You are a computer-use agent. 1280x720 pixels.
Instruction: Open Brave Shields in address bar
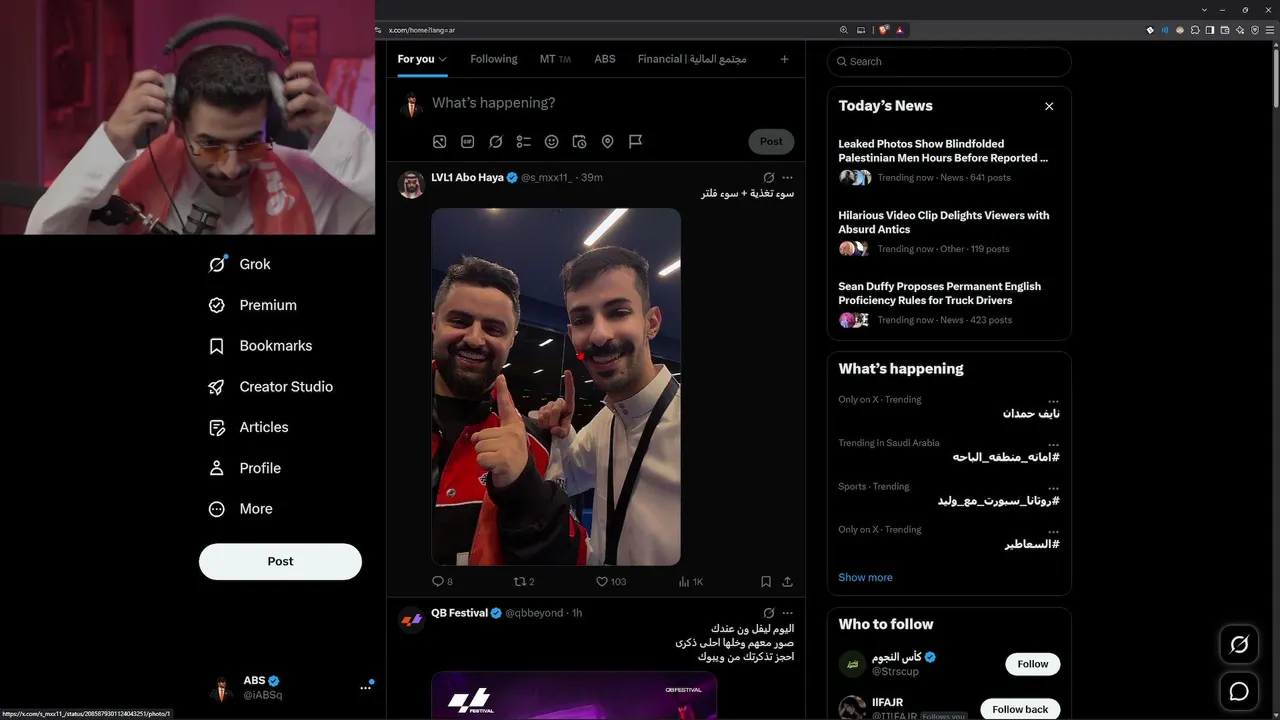[884, 30]
